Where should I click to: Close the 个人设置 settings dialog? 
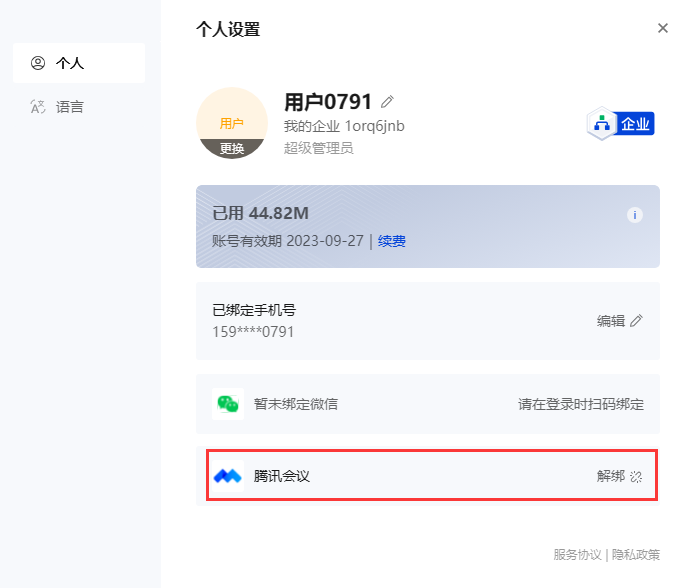point(663,28)
